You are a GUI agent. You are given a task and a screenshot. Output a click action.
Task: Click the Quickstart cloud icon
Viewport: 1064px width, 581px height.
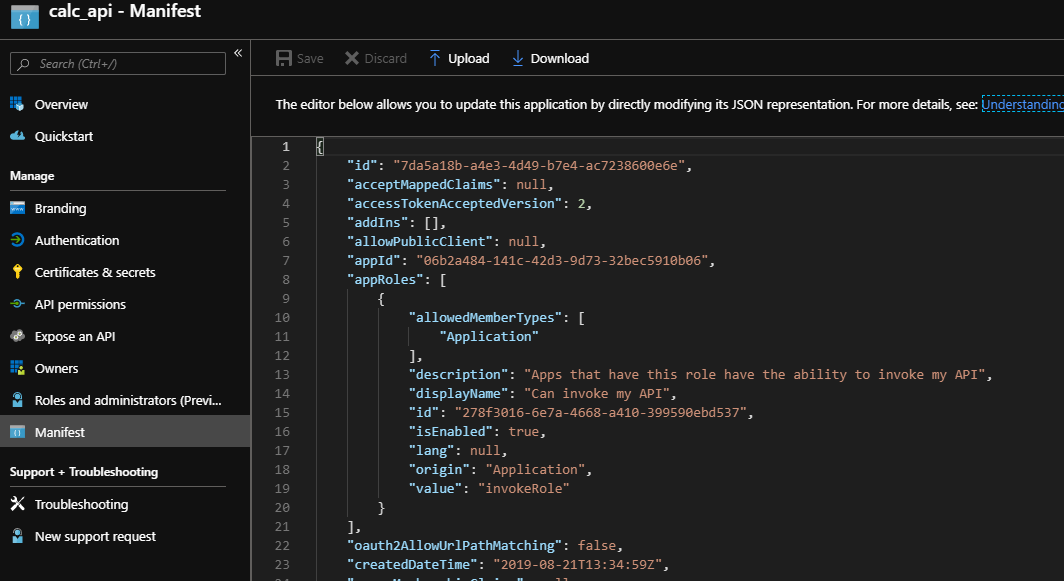[17, 136]
